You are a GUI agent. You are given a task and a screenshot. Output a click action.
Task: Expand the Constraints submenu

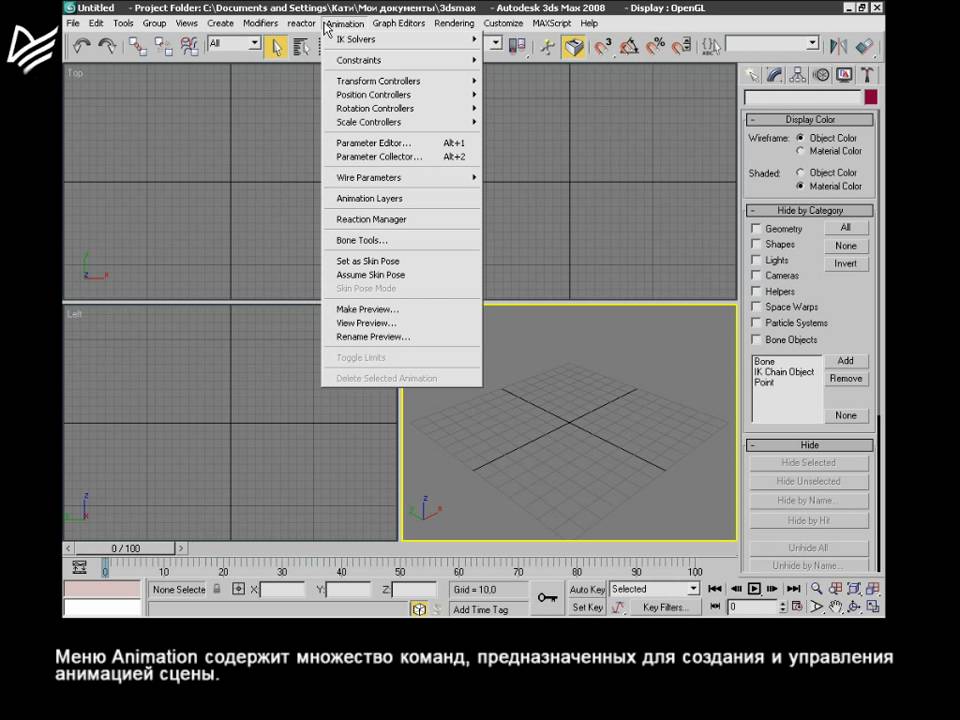pos(402,60)
